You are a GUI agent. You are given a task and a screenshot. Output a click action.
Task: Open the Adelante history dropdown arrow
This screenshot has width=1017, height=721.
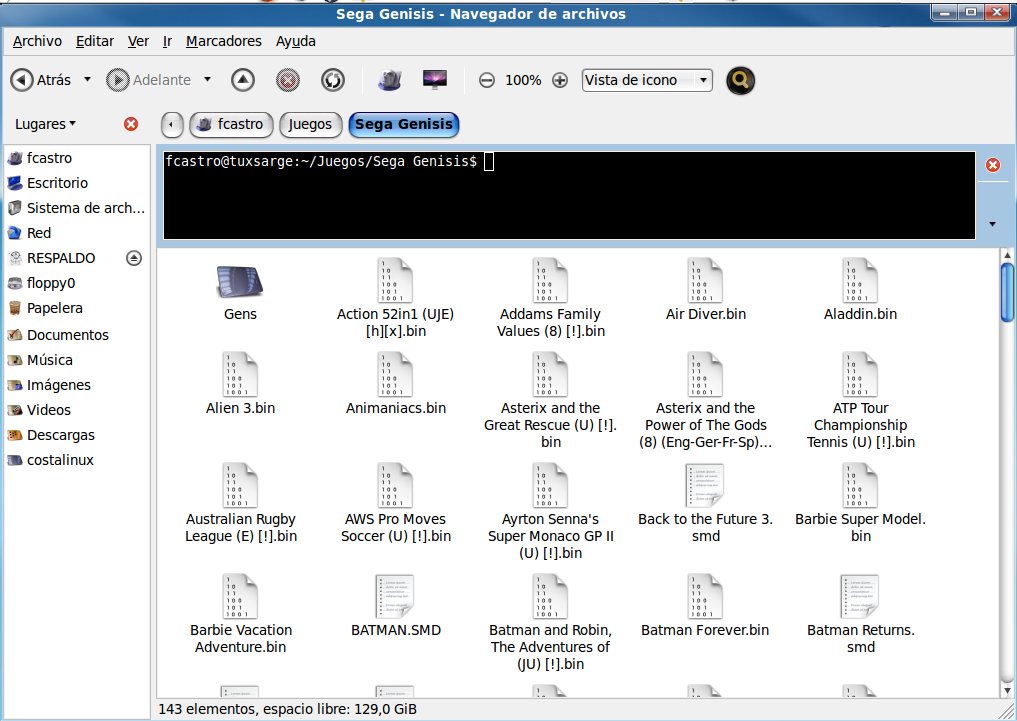(x=208, y=80)
